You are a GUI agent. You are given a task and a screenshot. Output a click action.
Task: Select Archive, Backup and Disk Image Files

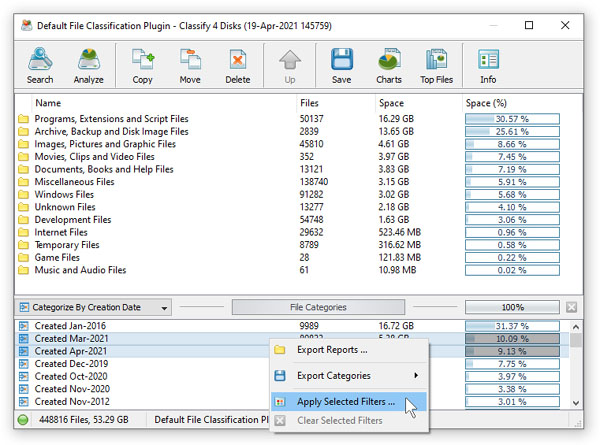coord(298,132)
